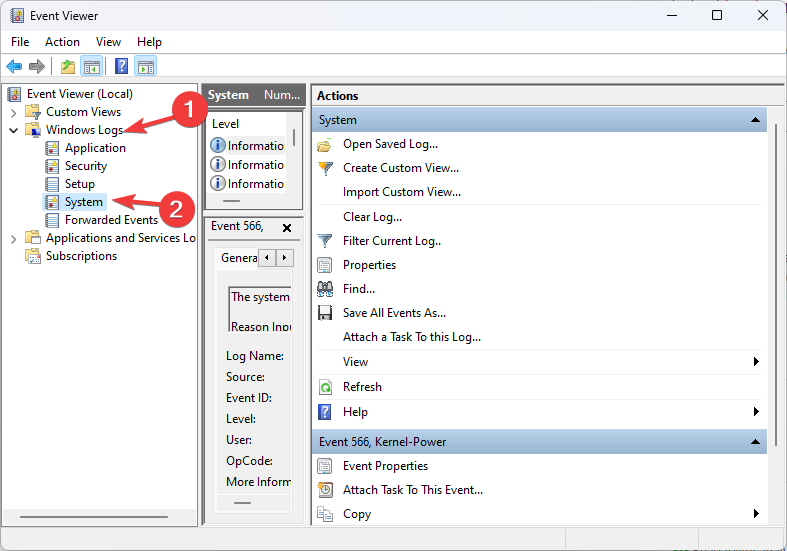Toggle the Show/Hide Console Tree icon
Screen dimensions: 787x551
pos(92,66)
